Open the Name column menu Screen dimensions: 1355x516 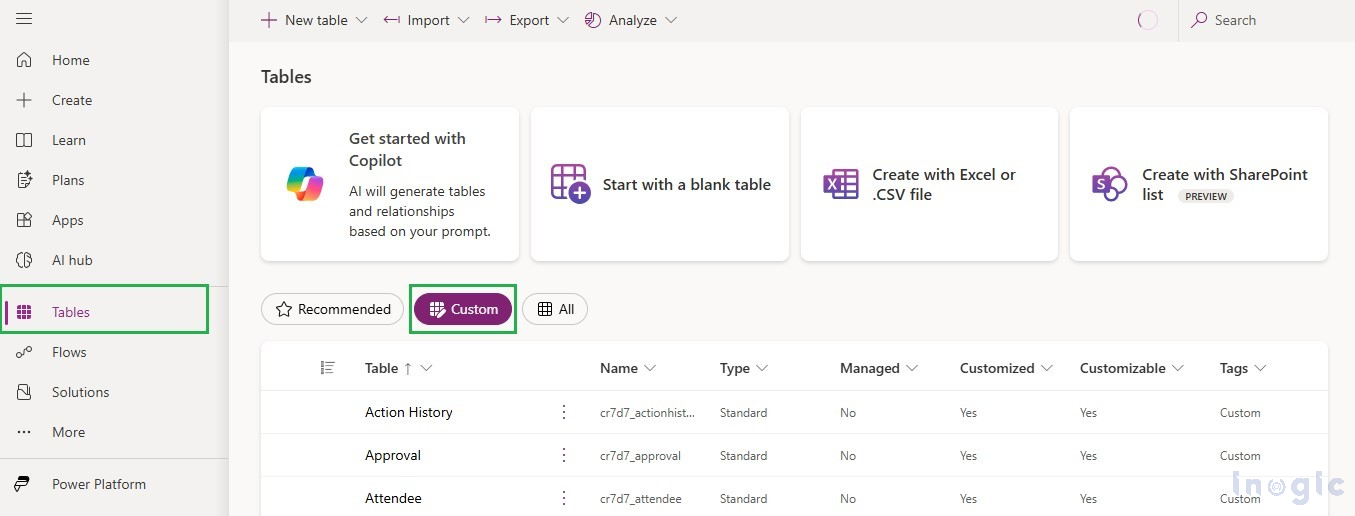(x=628, y=368)
